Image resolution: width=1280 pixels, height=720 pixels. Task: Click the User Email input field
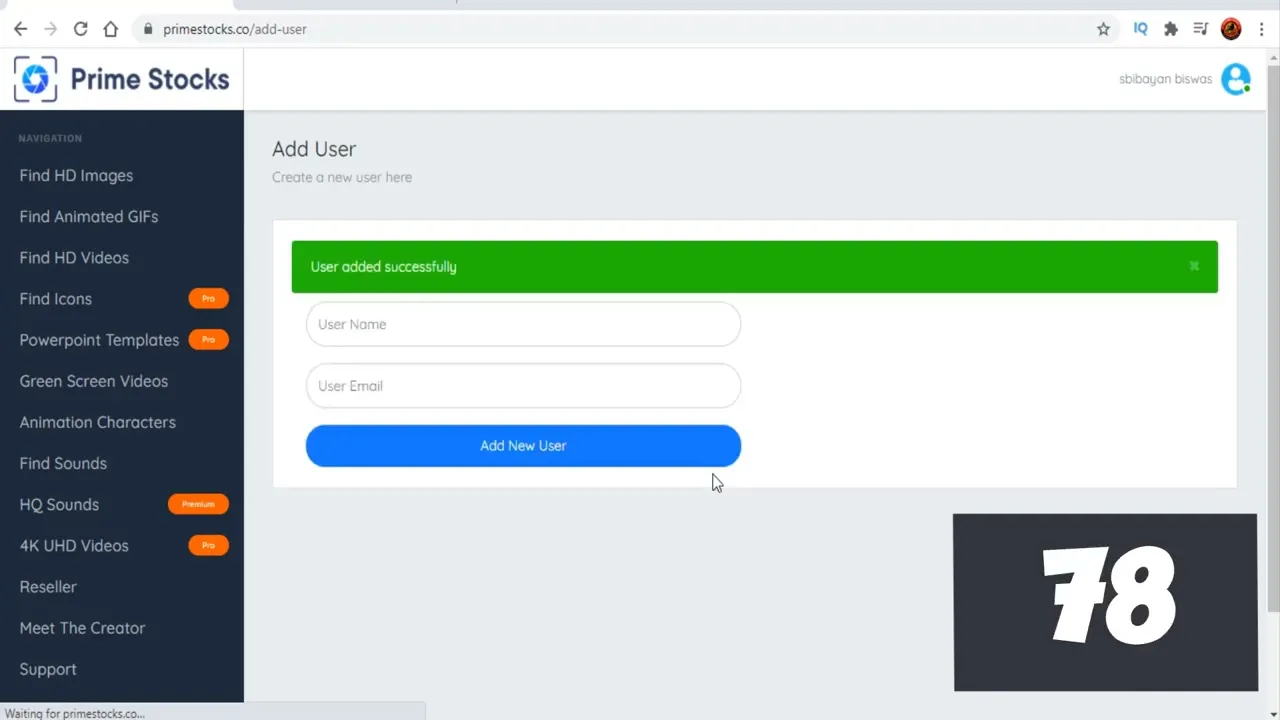pyautogui.click(x=523, y=386)
